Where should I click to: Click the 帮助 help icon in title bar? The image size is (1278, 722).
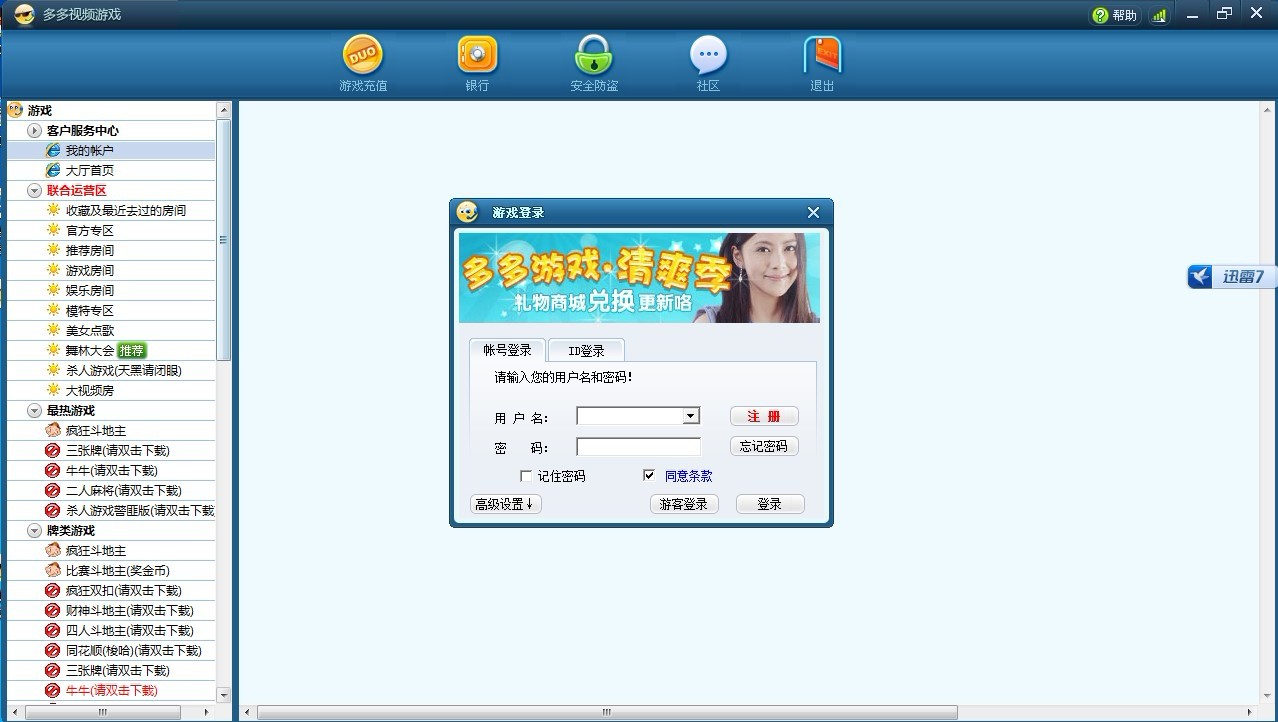point(1101,15)
